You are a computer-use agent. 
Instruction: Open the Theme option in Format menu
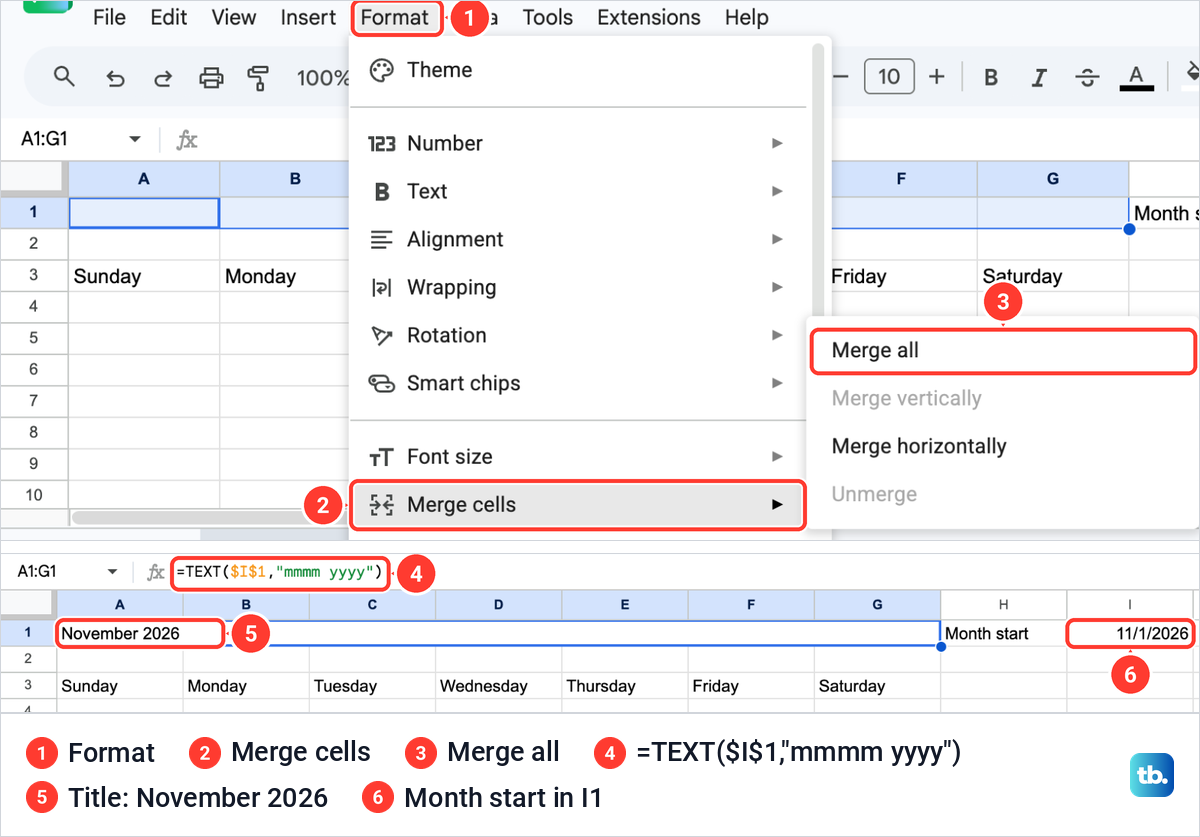click(x=578, y=70)
